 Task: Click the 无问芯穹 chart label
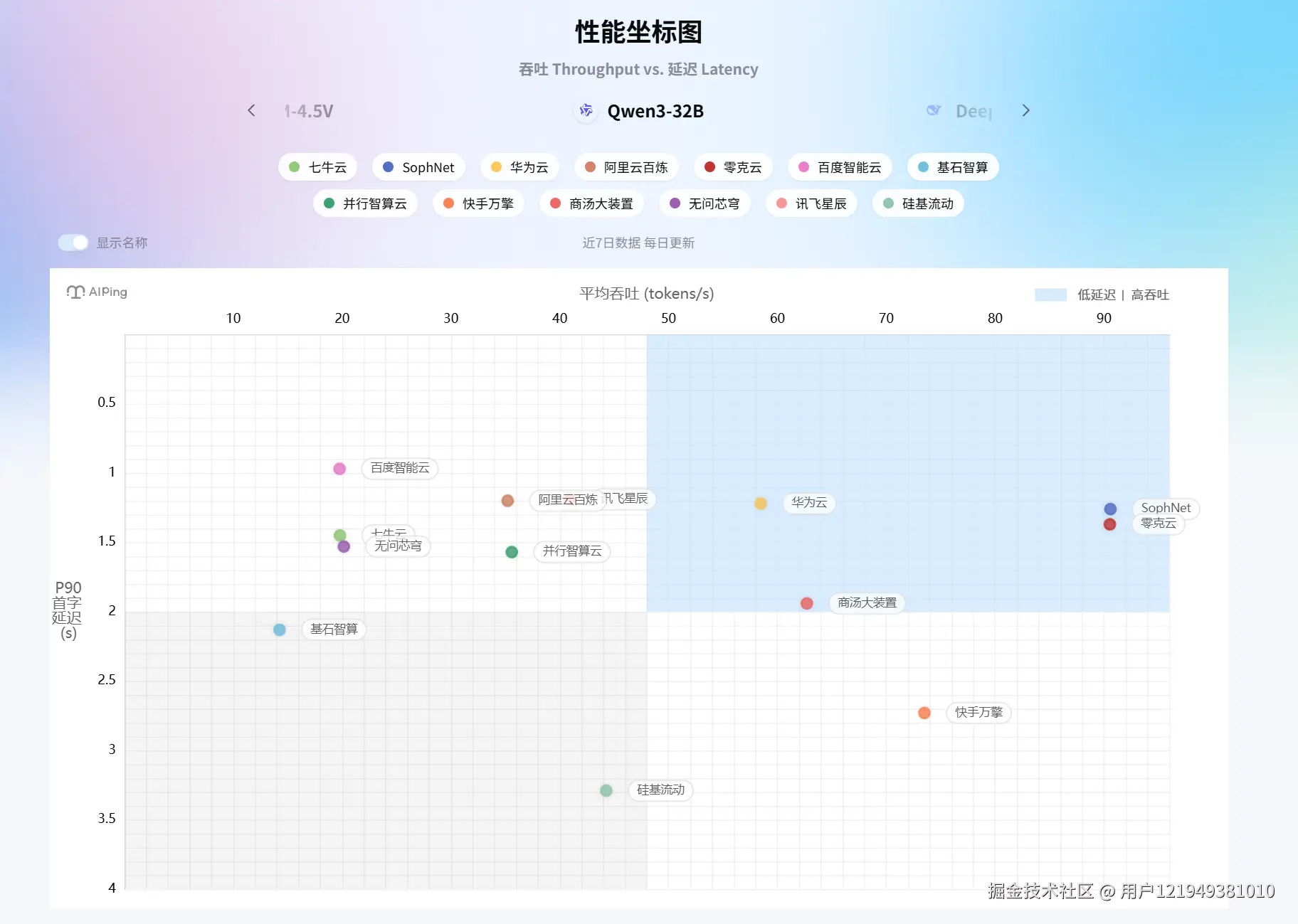click(x=398, y=546)
